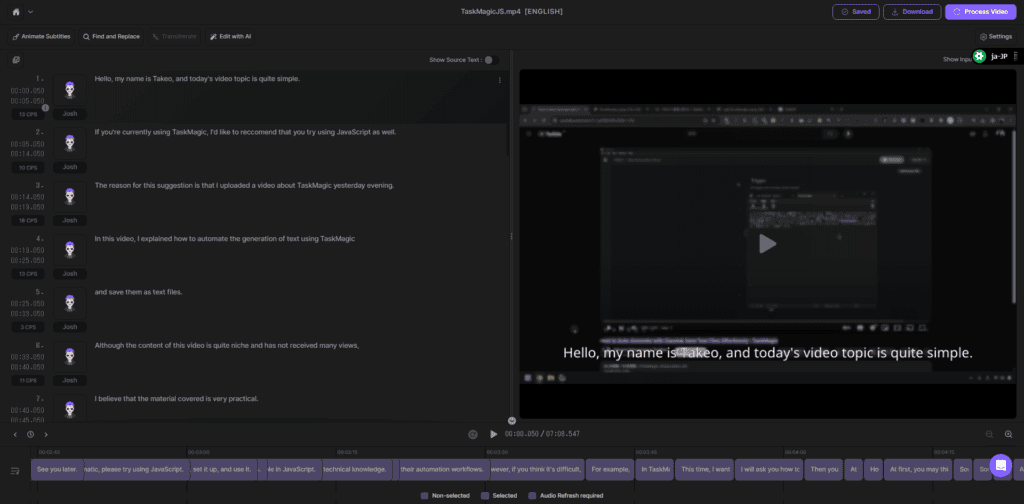
Task: Open chat support bubble
Action: tap(1000, 465)
